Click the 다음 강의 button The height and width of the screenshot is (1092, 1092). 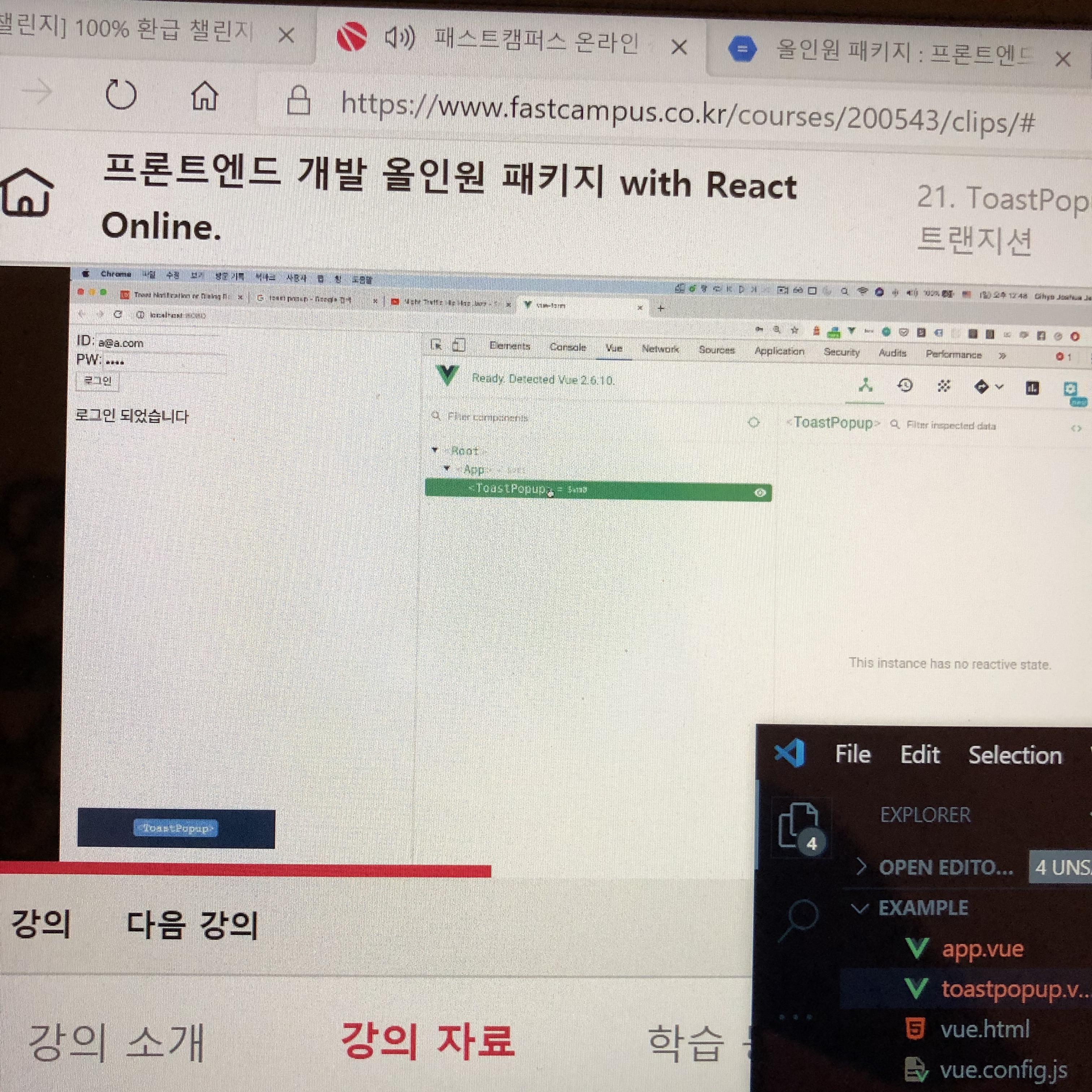[x=192, y=925]
